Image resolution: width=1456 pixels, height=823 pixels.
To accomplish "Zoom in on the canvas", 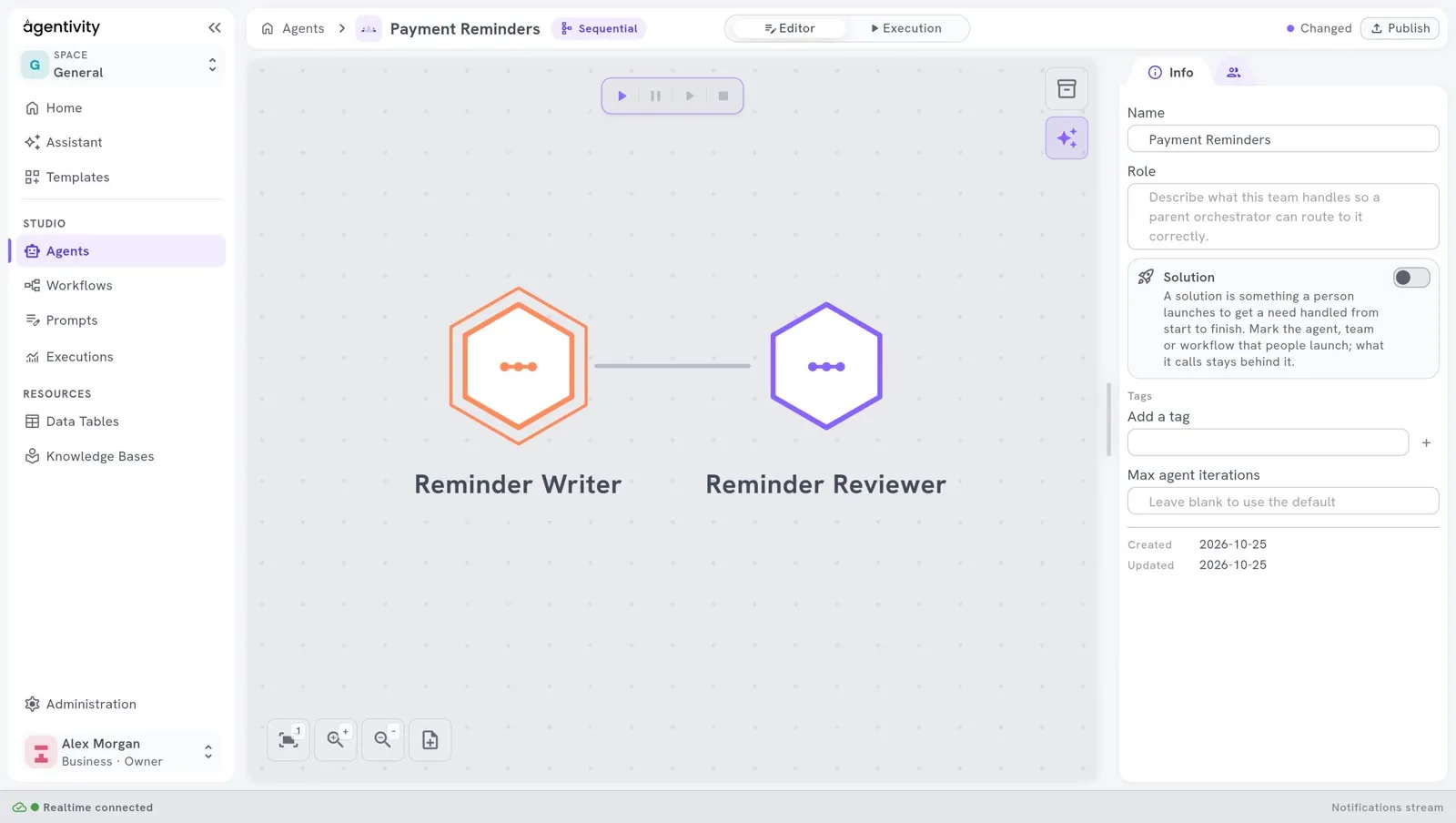I will tap(336, 740).
